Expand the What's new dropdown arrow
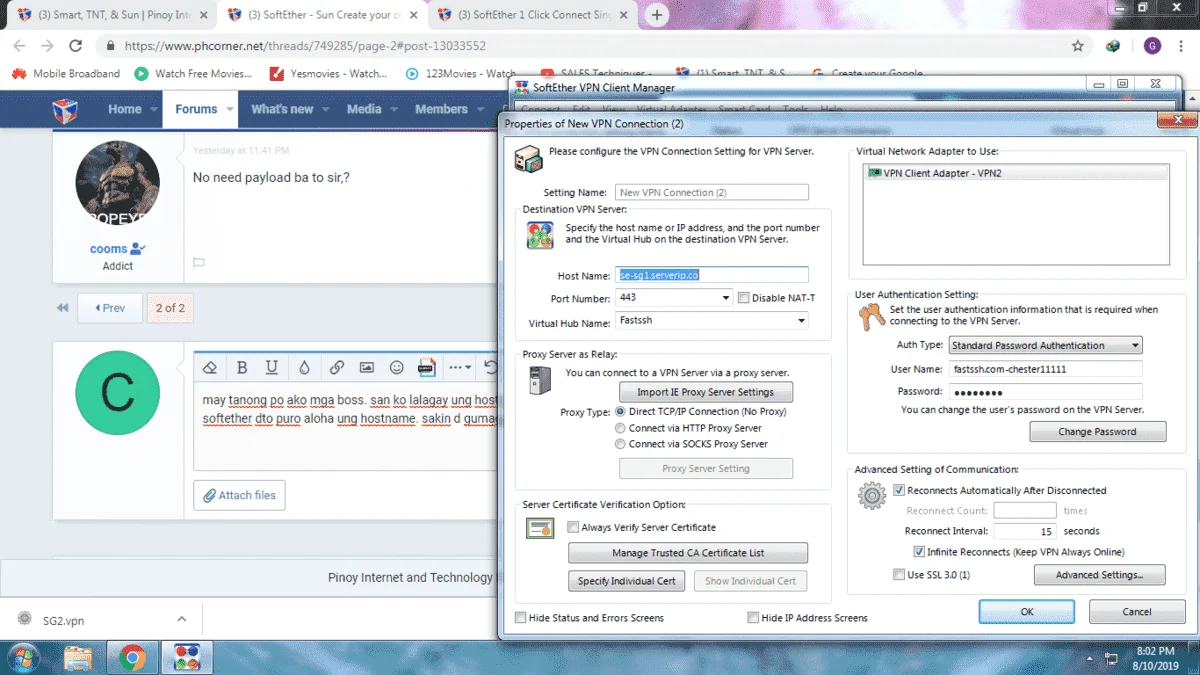This screenshot has height=675, width=1200. (x=326, y=109)
